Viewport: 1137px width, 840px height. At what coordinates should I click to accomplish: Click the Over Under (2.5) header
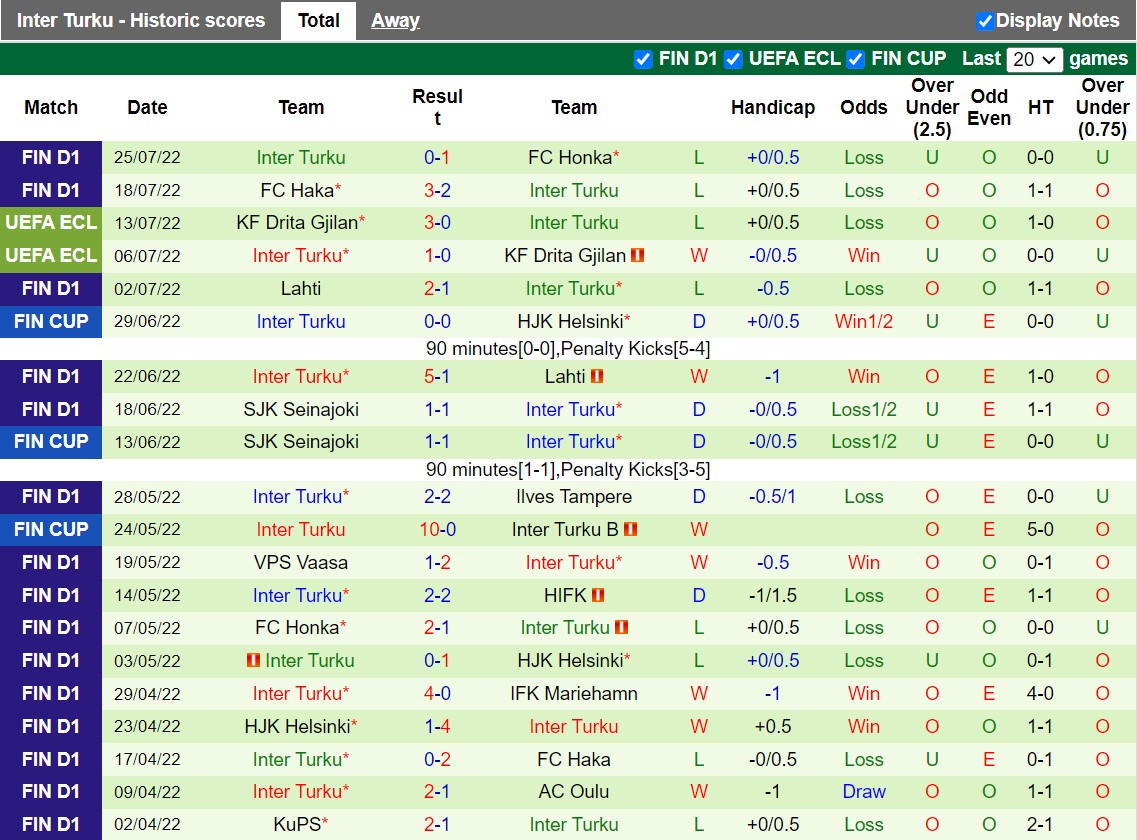(x=932, y=107)
